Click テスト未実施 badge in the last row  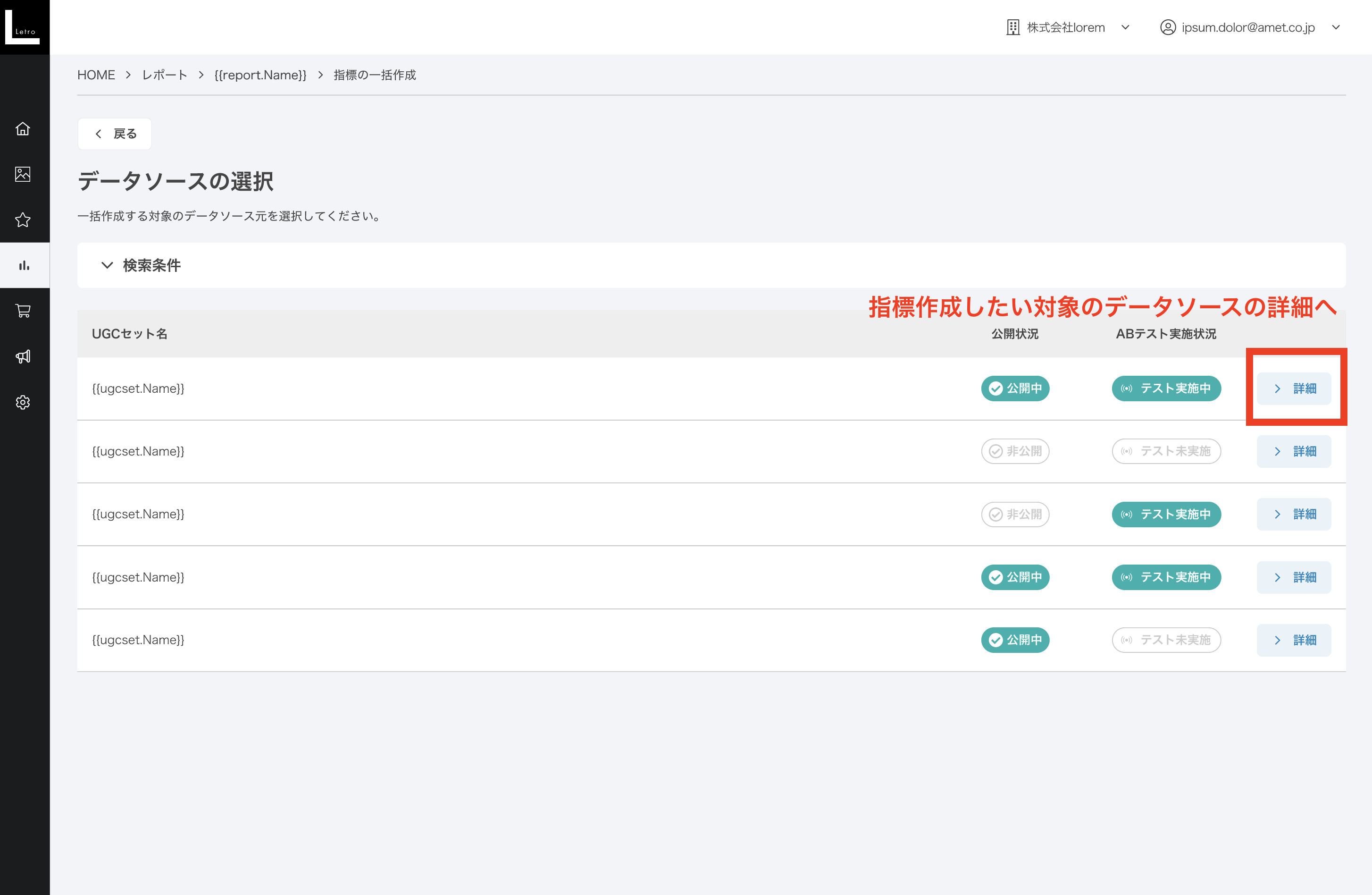coord(1166,640)
